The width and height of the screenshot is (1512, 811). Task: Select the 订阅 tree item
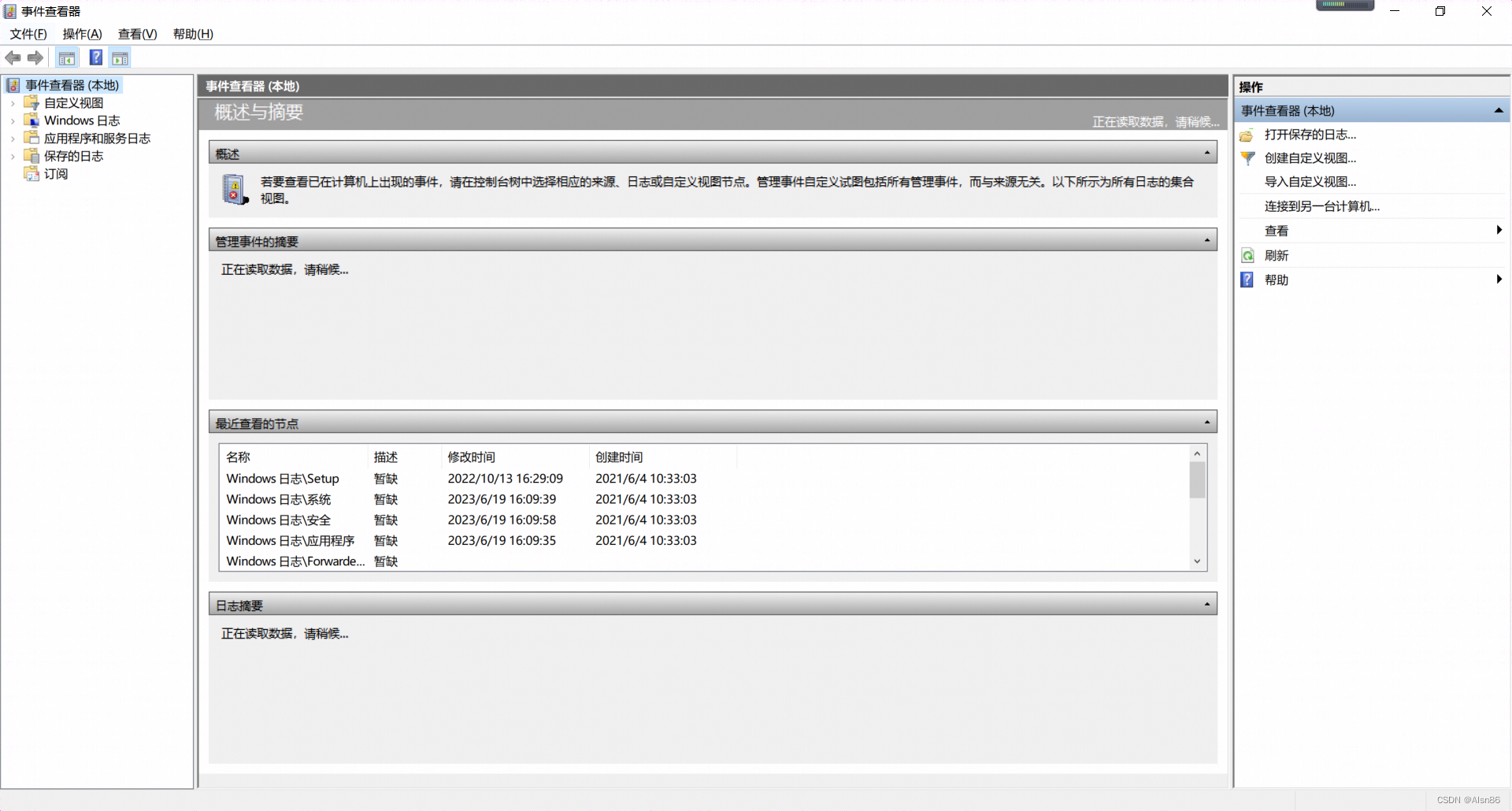[56, 173]
